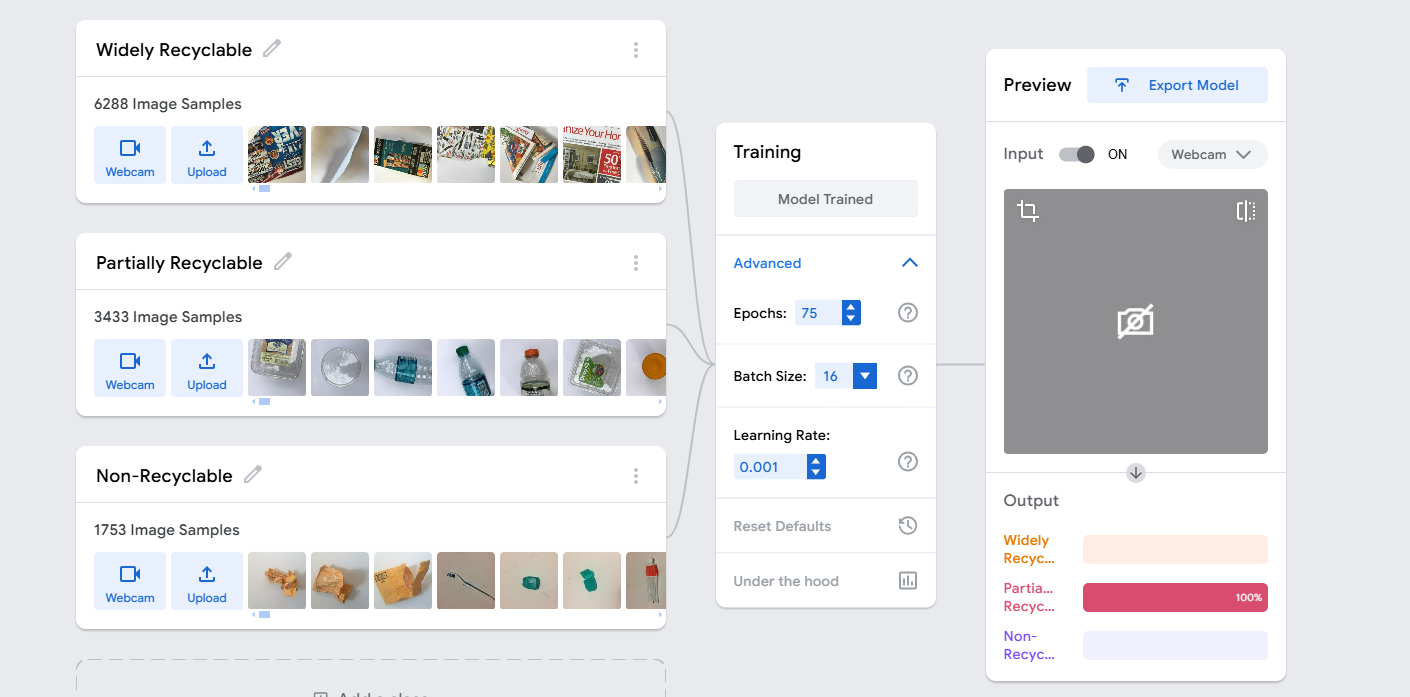Click Widely Recyclable samples scrollbar handle
Screen dimensions: 1410x697
tap(265, 188)
